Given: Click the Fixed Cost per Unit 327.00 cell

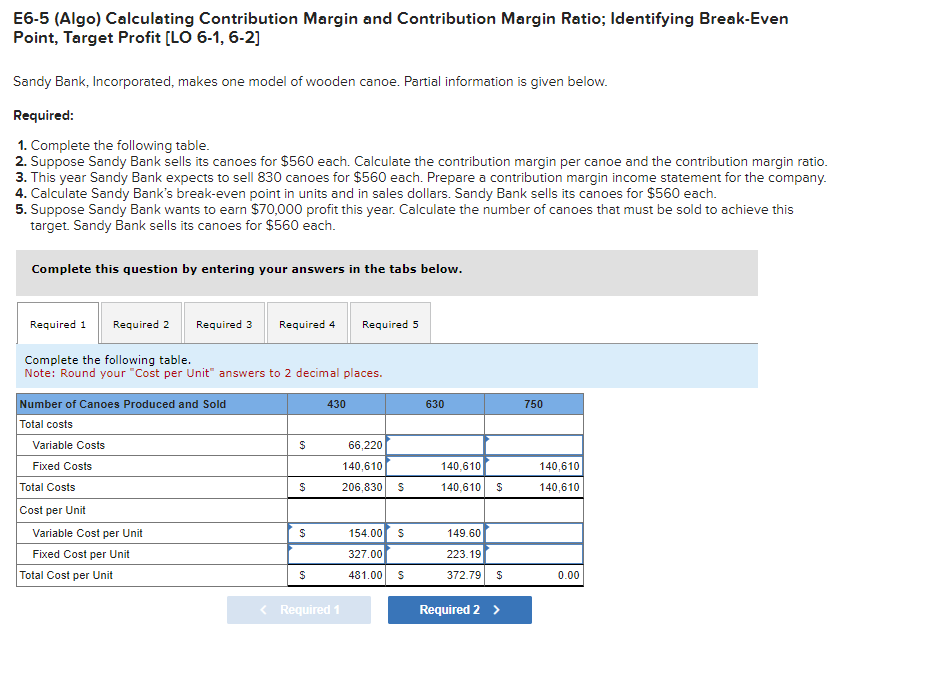Looking at the screenshot, I should click(x=335, y=554).
